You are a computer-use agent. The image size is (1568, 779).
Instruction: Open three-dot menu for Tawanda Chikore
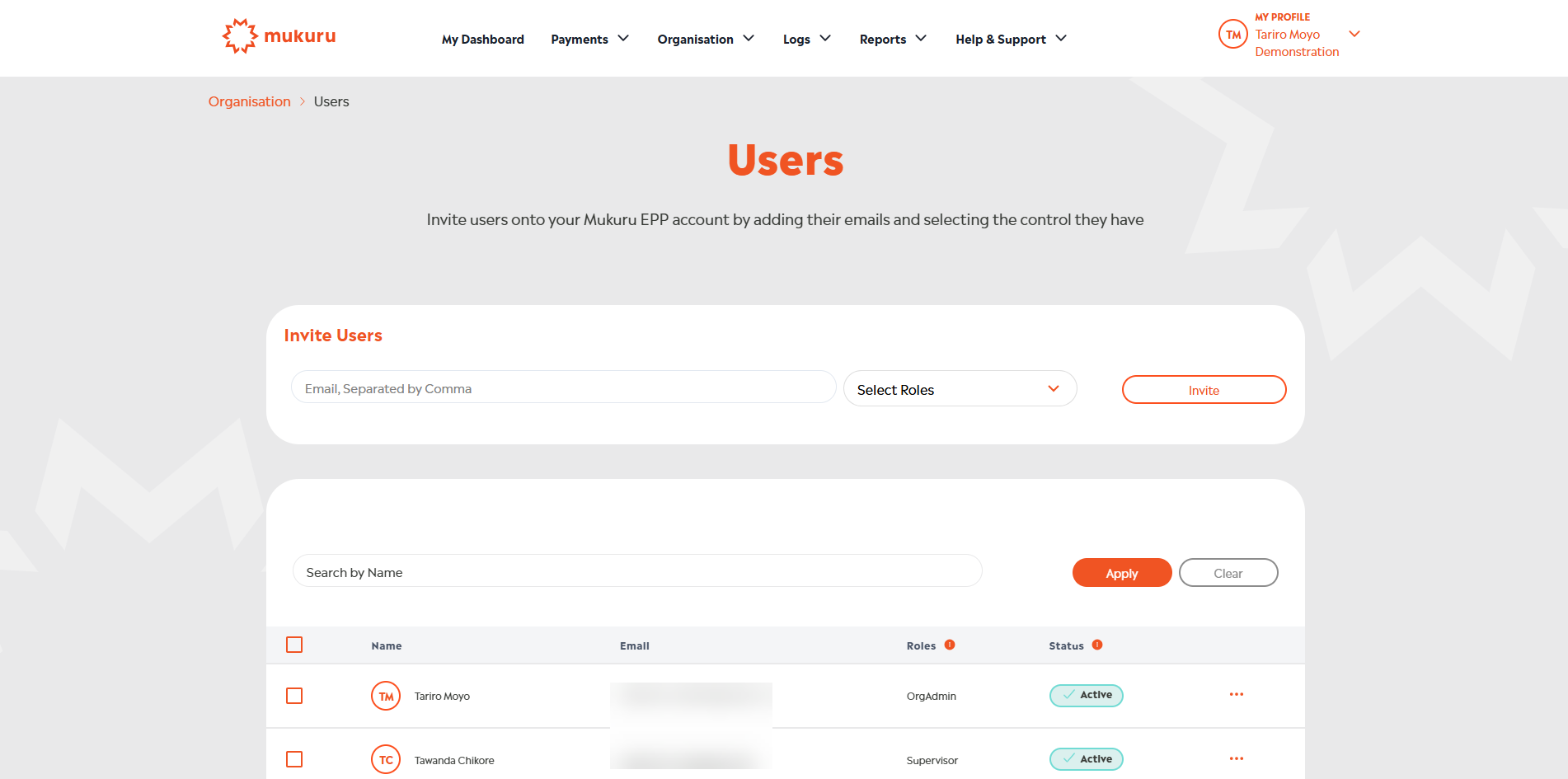point(1236,759)
